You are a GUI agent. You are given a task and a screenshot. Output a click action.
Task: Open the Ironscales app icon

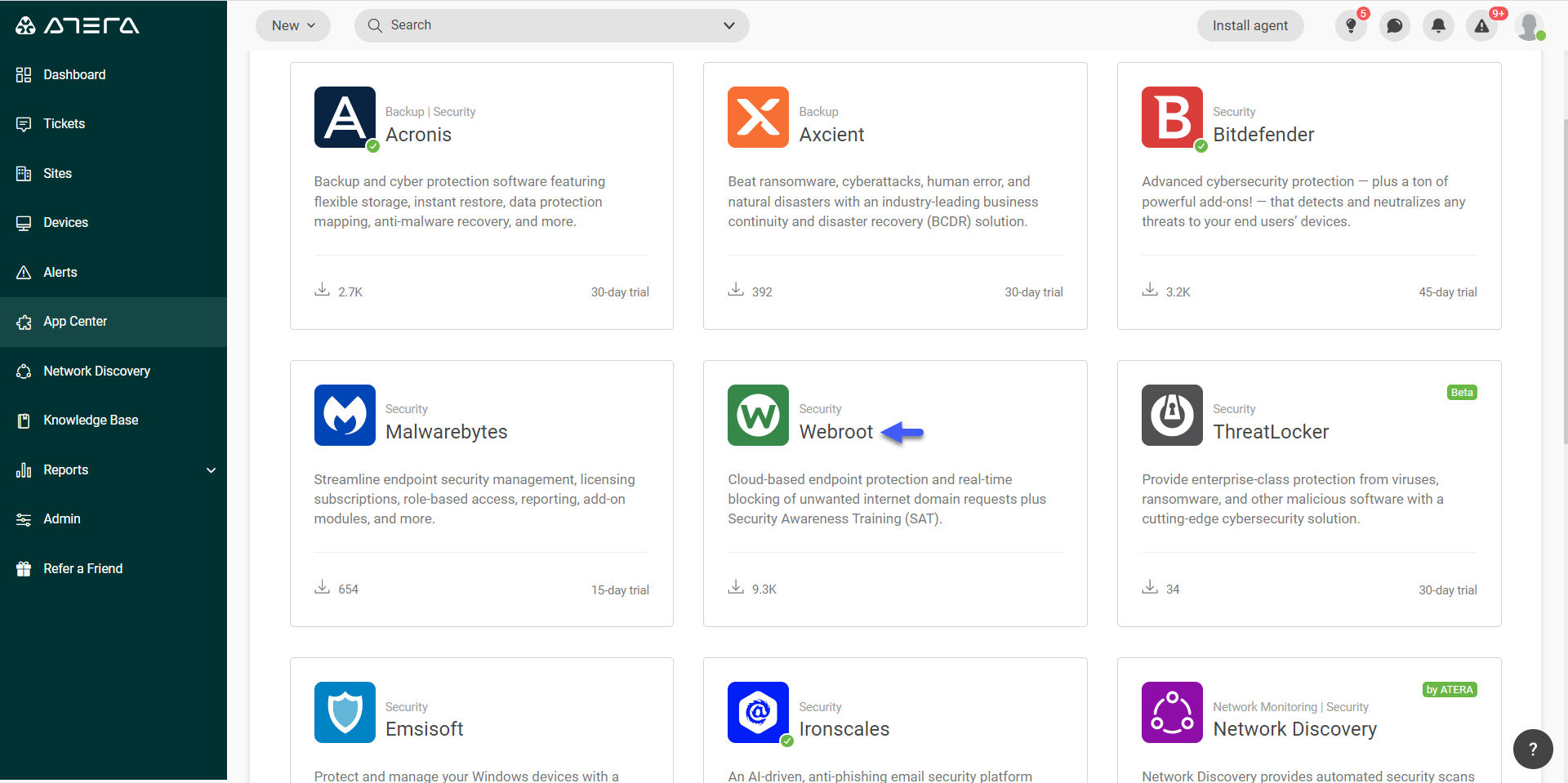pos(758,712)
